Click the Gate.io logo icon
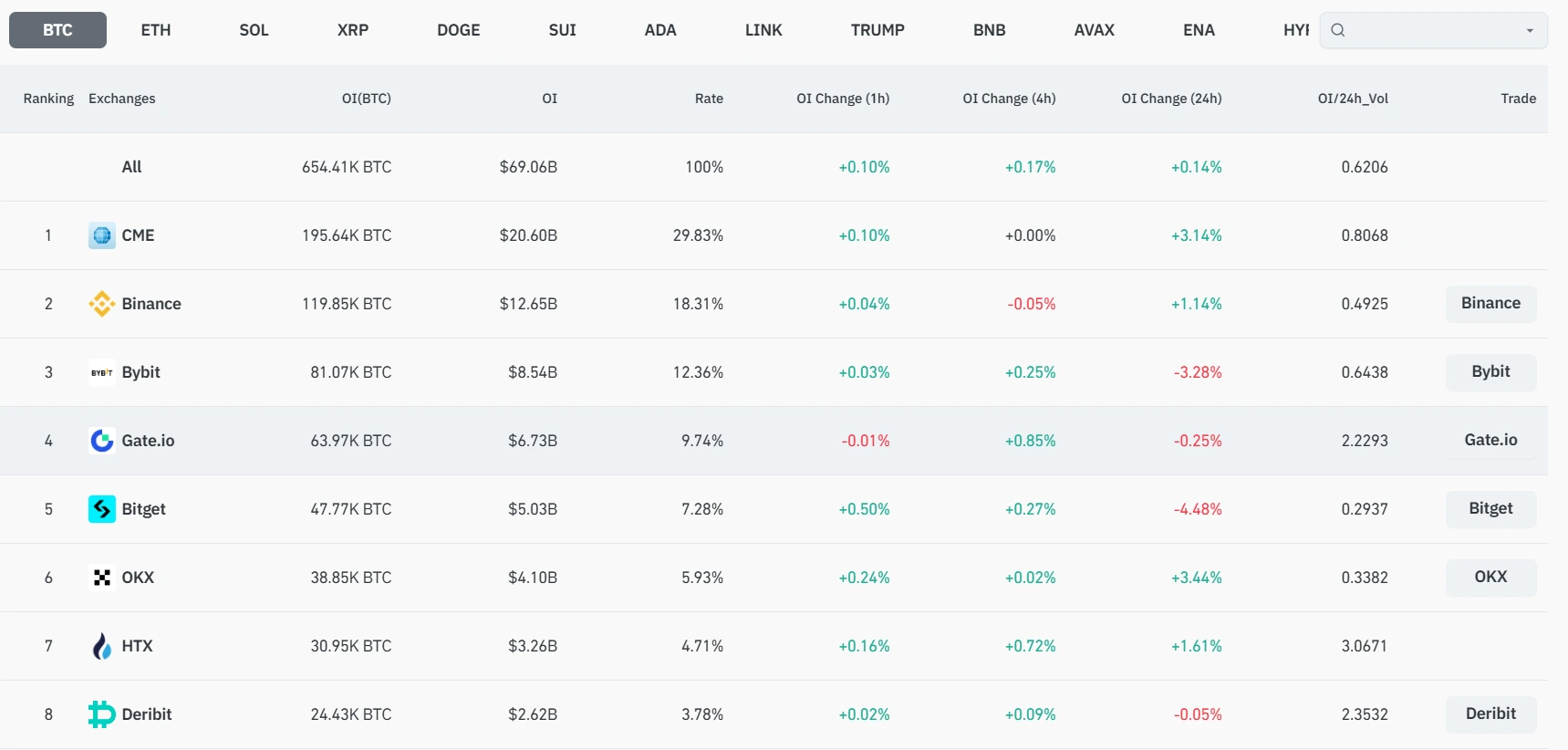 click(102, 441)
